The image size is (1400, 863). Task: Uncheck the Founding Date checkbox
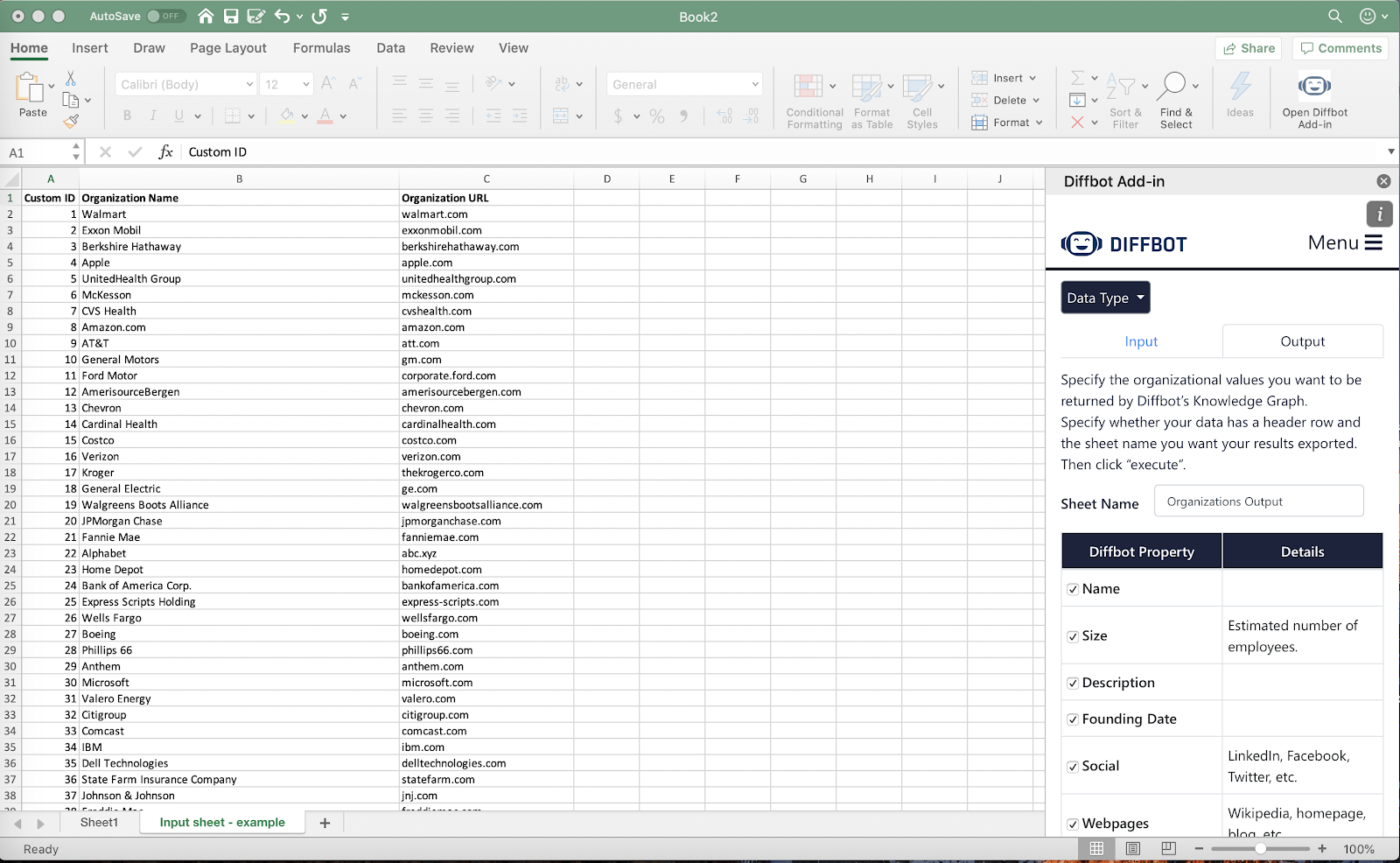(x=1073, y=719)
